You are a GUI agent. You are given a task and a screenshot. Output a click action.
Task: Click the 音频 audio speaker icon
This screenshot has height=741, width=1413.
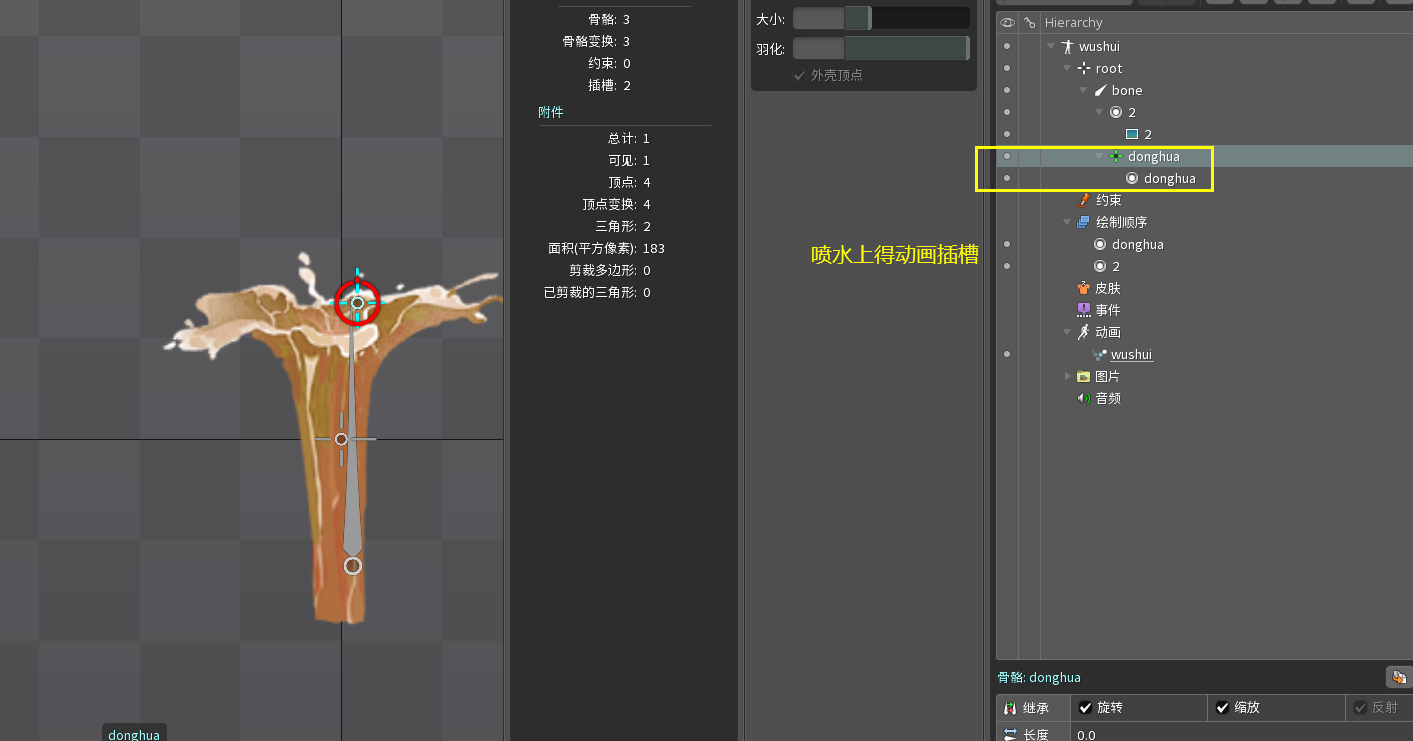1083,399
